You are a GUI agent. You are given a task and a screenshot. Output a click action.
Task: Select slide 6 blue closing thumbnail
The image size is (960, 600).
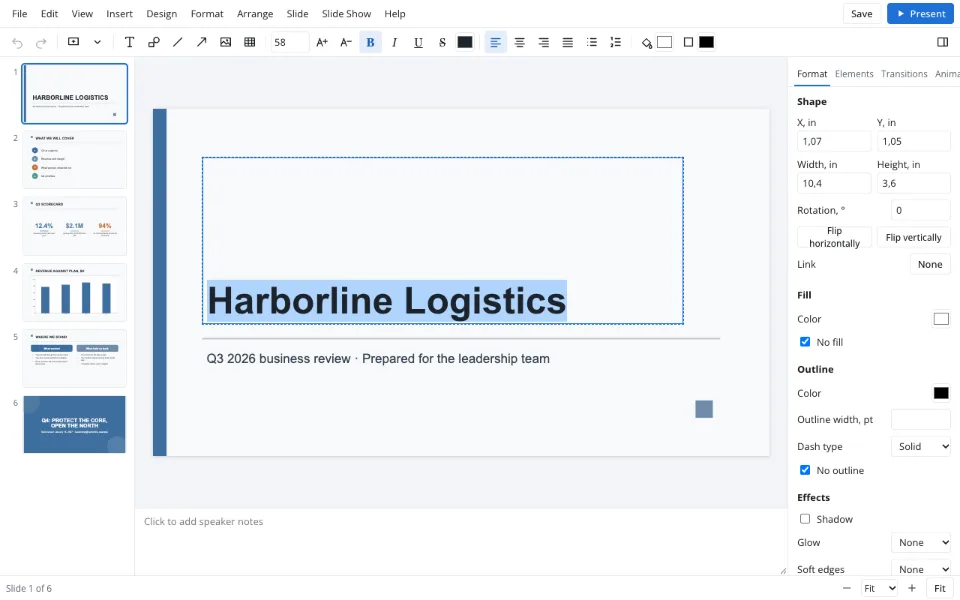(75, 424)
